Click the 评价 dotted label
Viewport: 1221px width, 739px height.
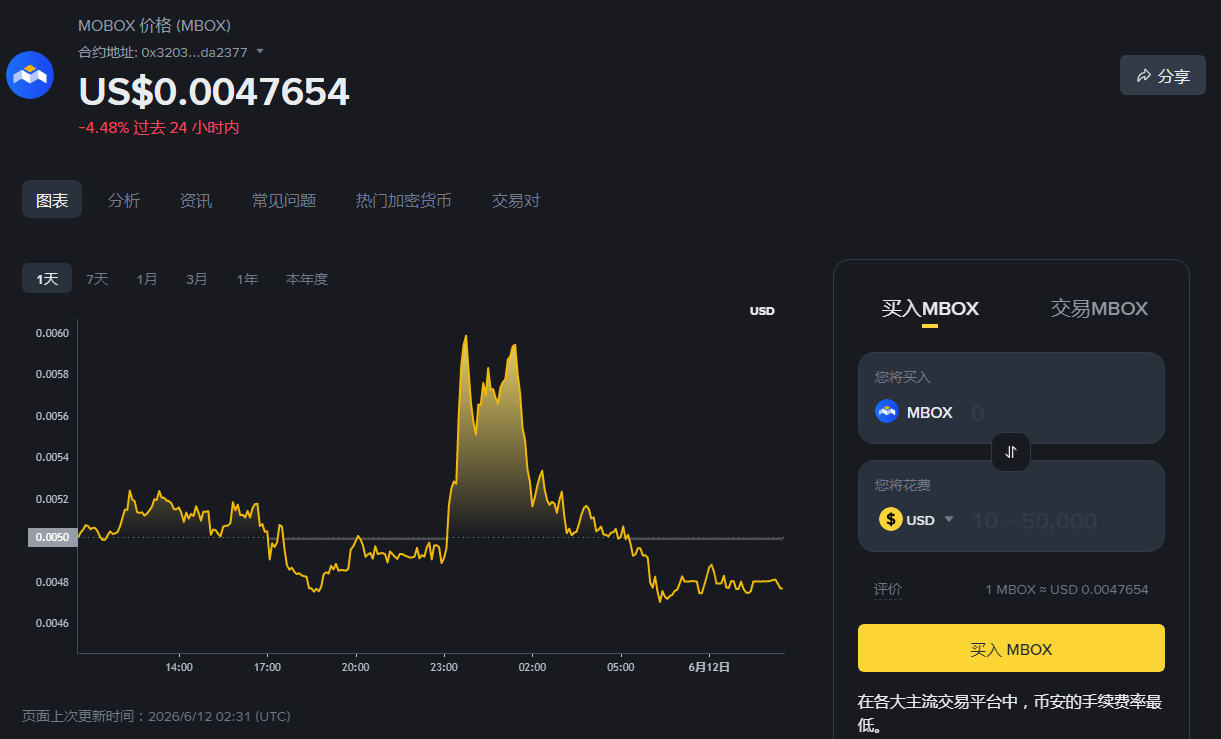click(887, 589)
